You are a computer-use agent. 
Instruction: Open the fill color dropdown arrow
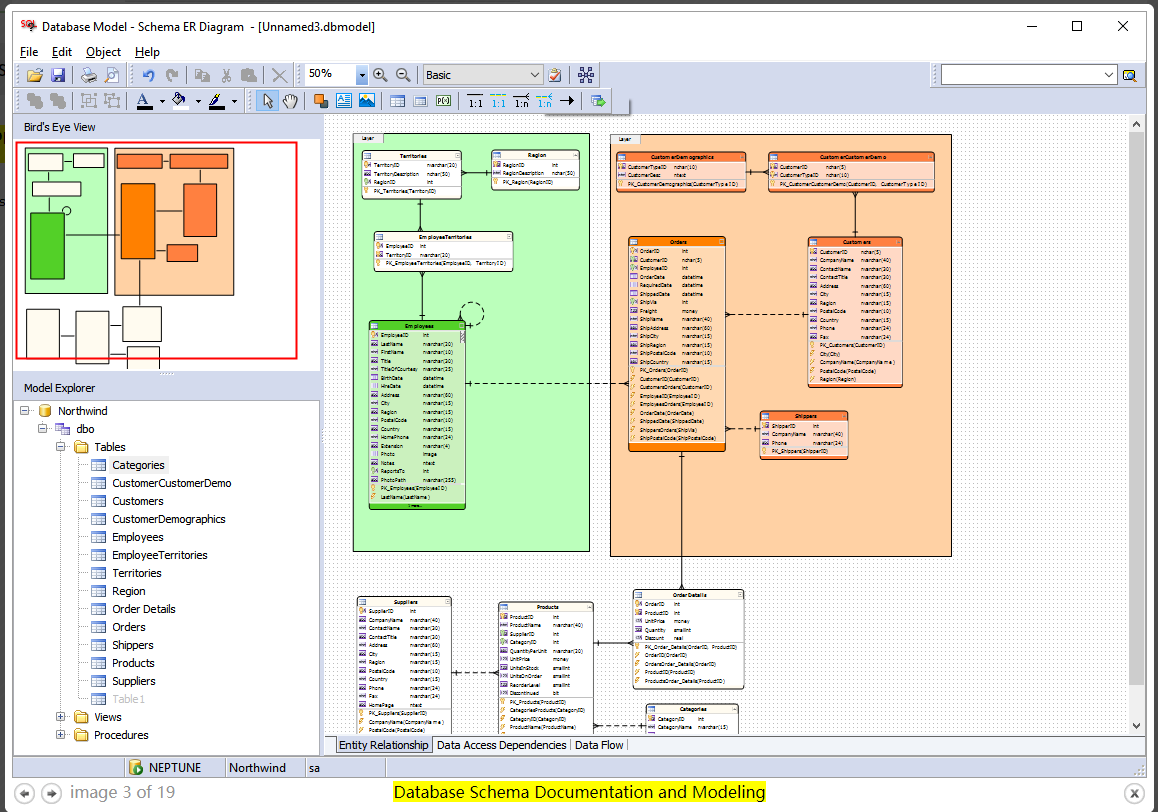point(198,102)
